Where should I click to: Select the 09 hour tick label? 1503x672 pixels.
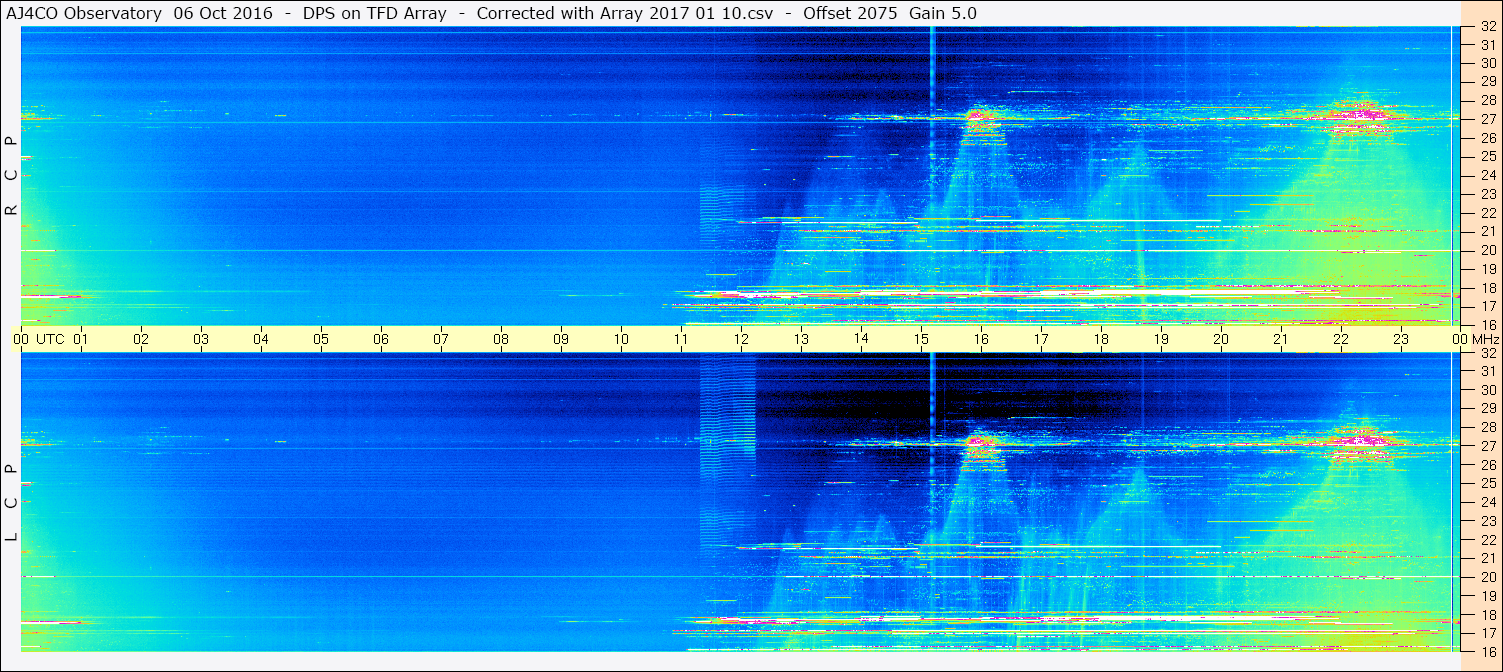(x=561, y=339)
